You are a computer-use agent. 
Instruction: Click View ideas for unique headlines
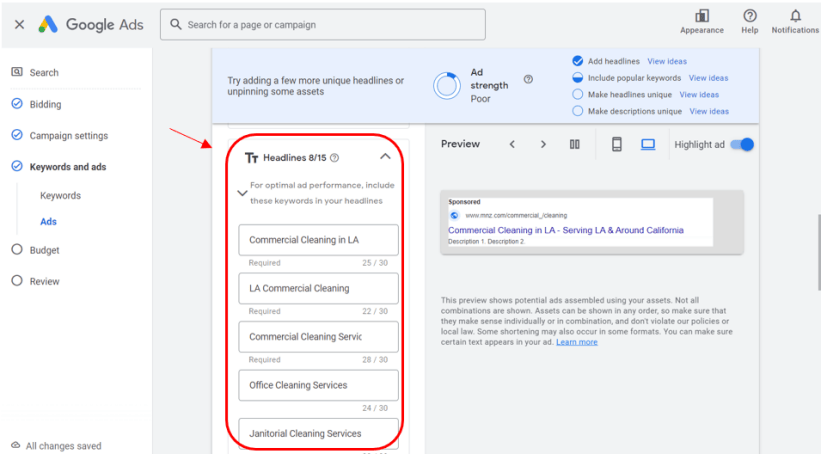coord(699,95)
